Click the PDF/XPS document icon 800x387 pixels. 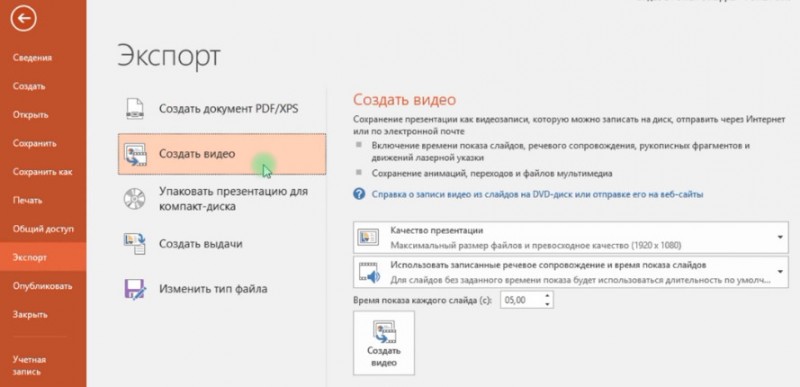135,109
